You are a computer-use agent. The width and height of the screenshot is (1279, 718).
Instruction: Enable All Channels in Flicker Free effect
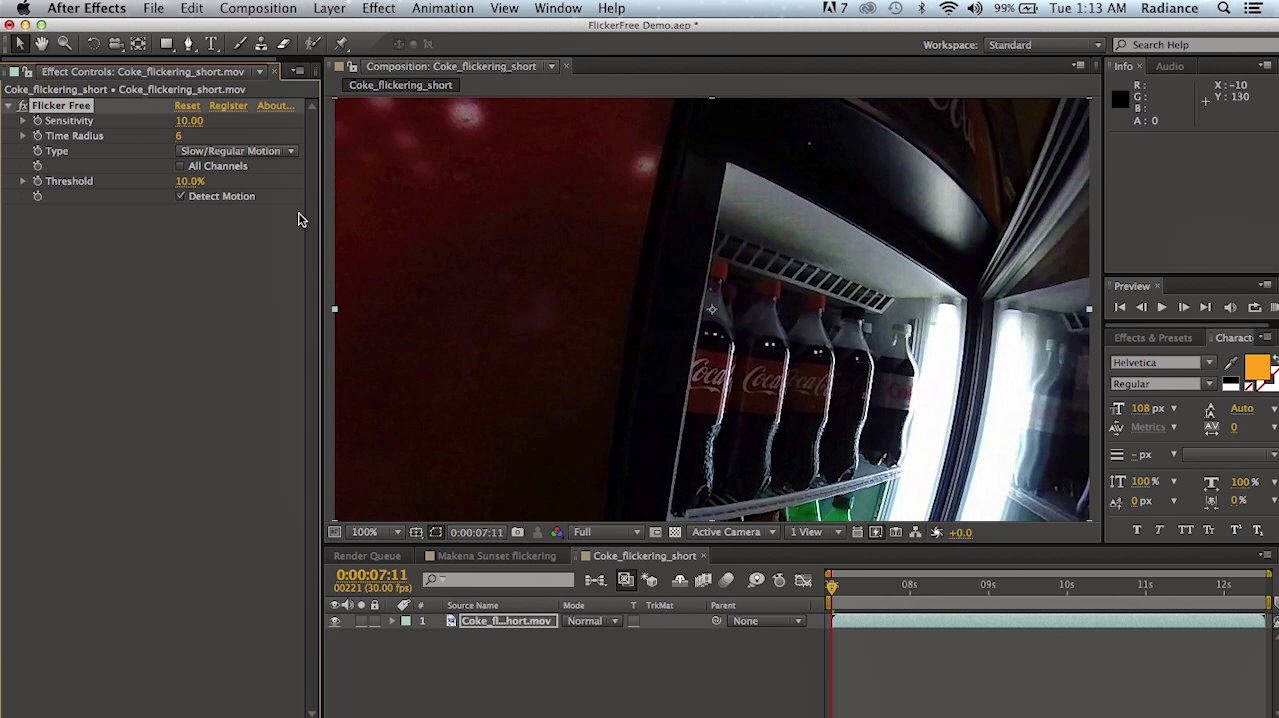pyautogui.click(x=180, y=166)
